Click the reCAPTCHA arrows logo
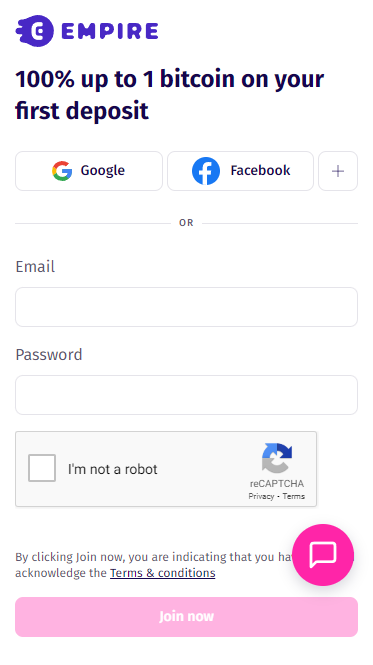This screenshot has height=665, width=373. click(x=277, y=458)
